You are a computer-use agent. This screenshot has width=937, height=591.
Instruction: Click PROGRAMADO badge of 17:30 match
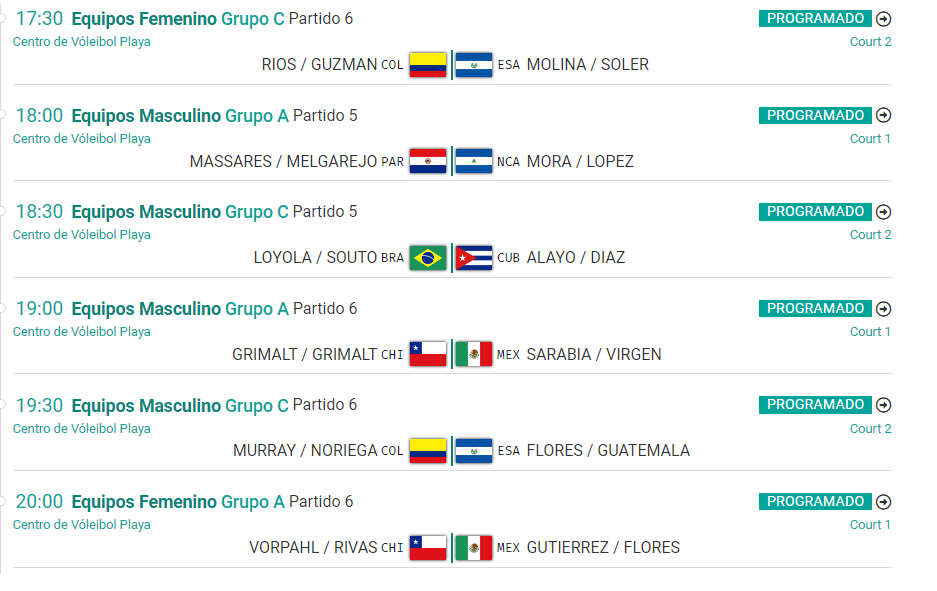[x=815, y=19]
